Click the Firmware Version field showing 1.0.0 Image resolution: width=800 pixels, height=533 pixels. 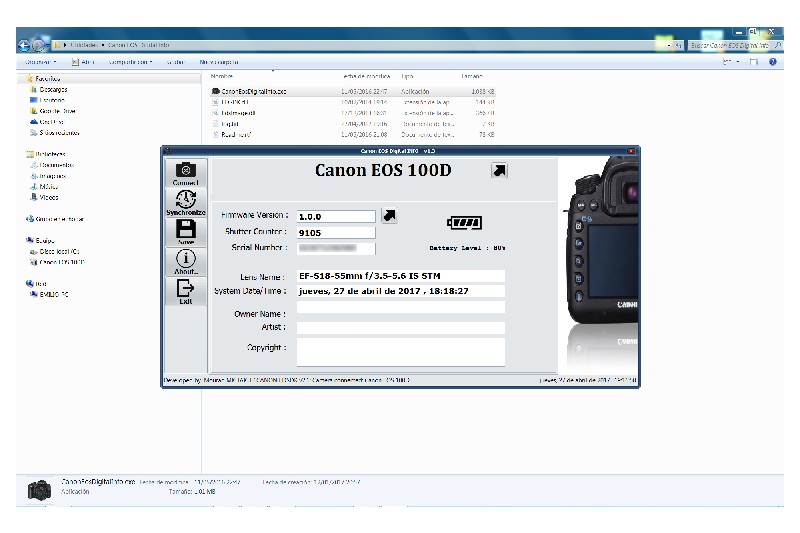336,216
